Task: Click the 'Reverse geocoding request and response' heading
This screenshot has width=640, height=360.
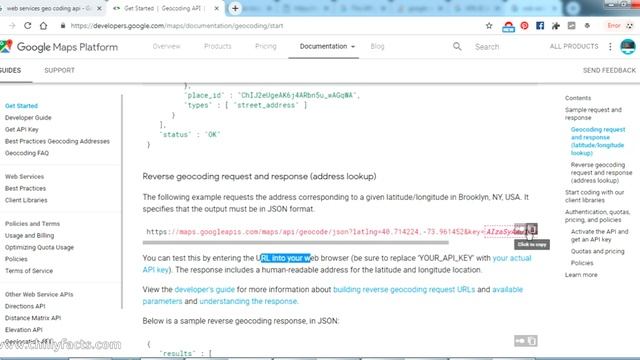Action: tap(259, 176)
